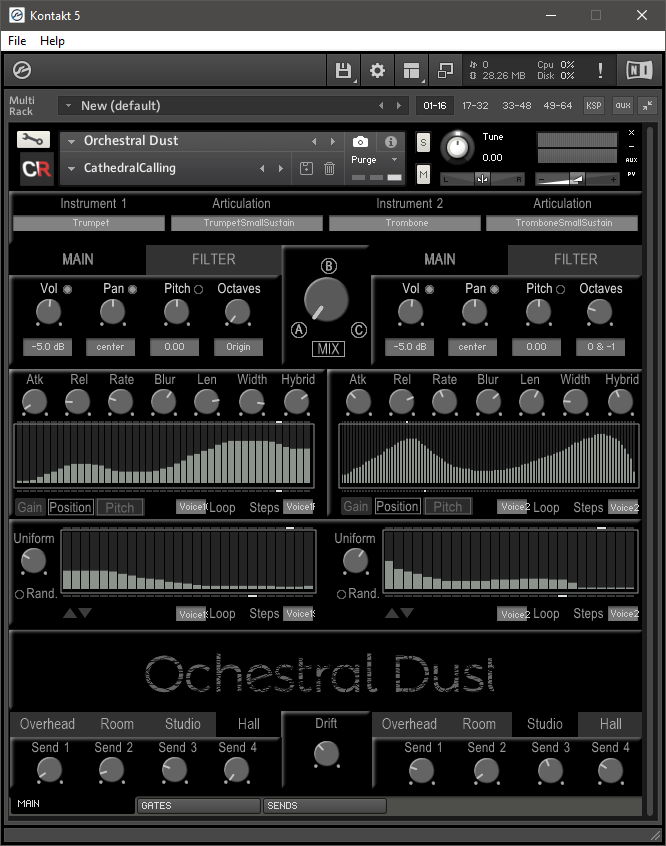666x846 pixels.
Task: Open CathedralCalling snapshot dropdown arrow
Action: point(71,169)
